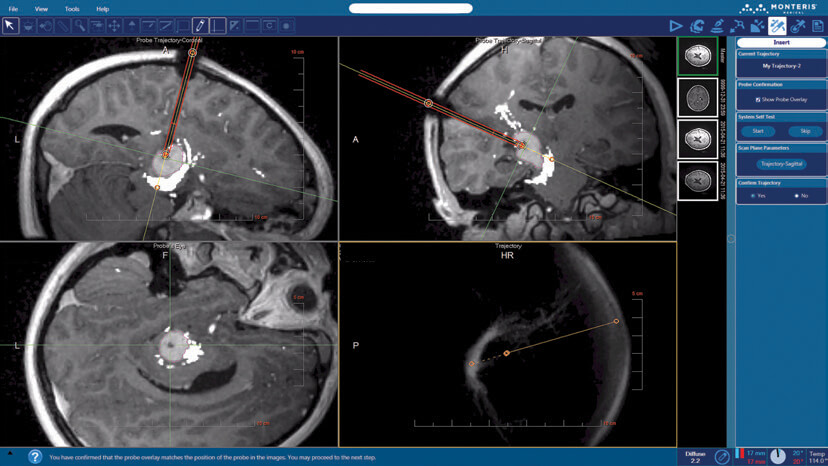Viewport: 828px width, 466px height.
Task: Select the active probe insert workflow icon
Action: (x=777, y=26)
